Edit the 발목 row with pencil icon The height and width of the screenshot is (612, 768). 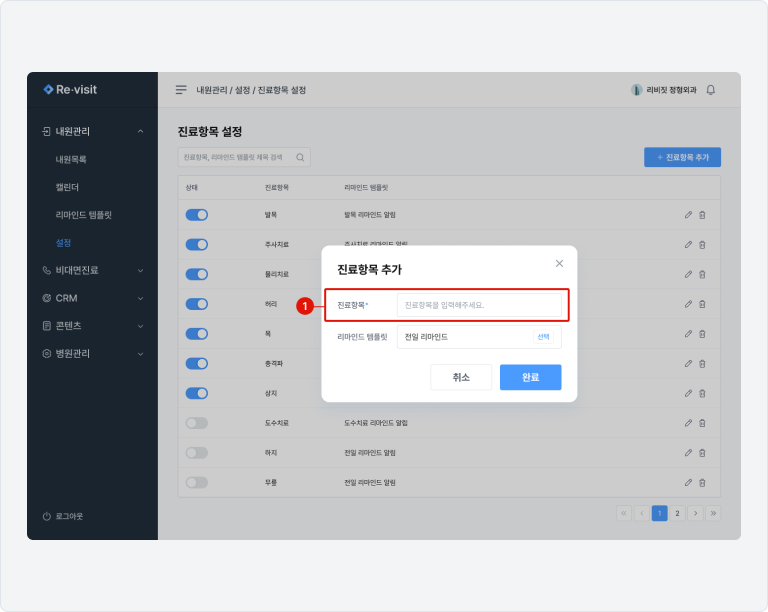688,215
